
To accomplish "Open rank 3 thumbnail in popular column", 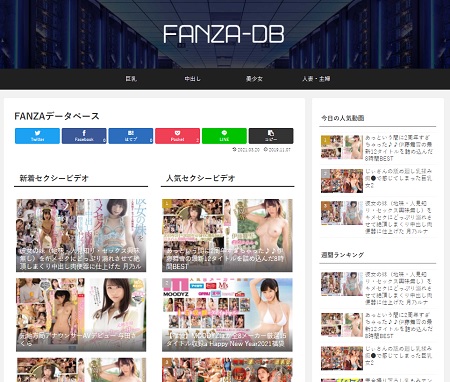I will coord(227,370).
